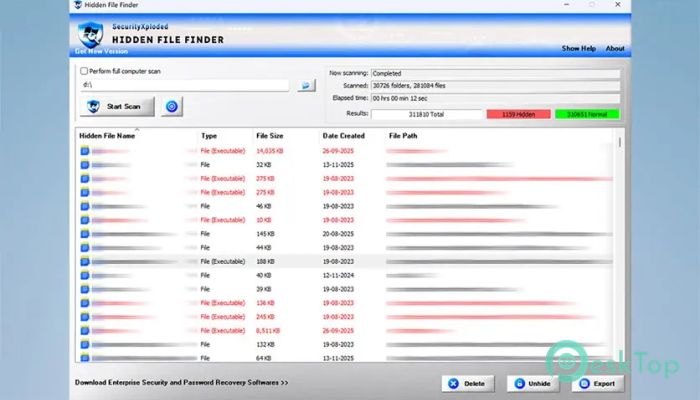Open Download Enterprise Security and Password Recovery Softwares link
700x400 pixels.
pyautogui.click(x=181, y=383)
